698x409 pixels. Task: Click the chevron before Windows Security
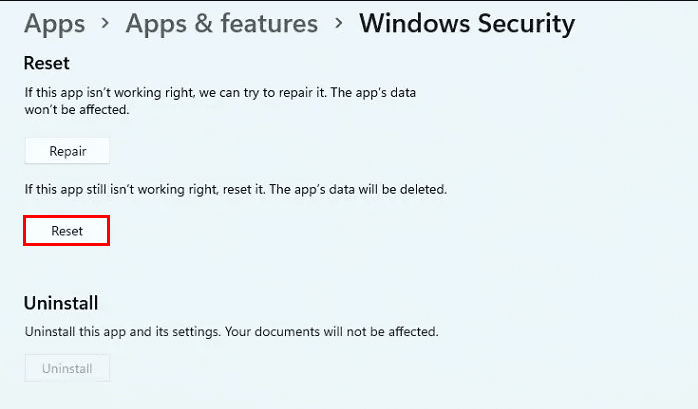coord(338,24)
